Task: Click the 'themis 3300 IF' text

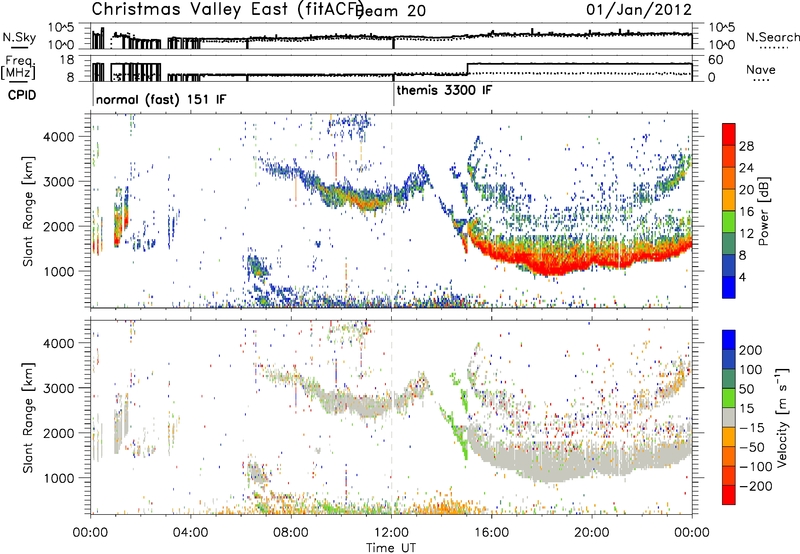Action: 444,90
